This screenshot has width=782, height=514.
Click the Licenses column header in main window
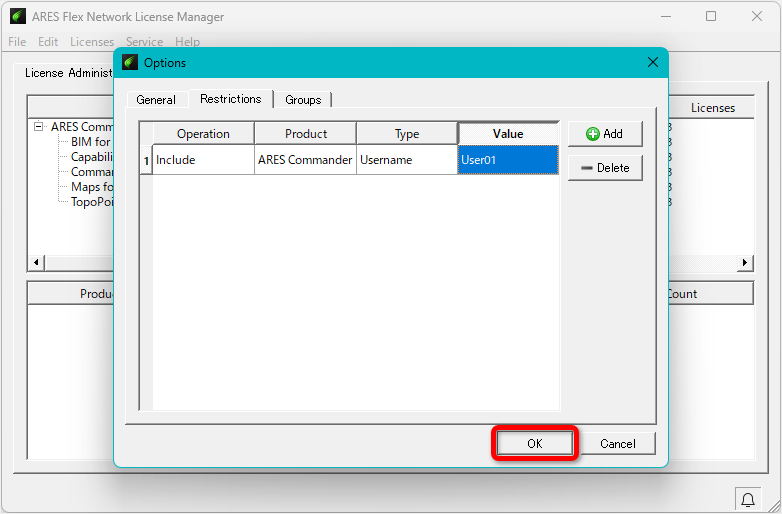coord(712,108)
